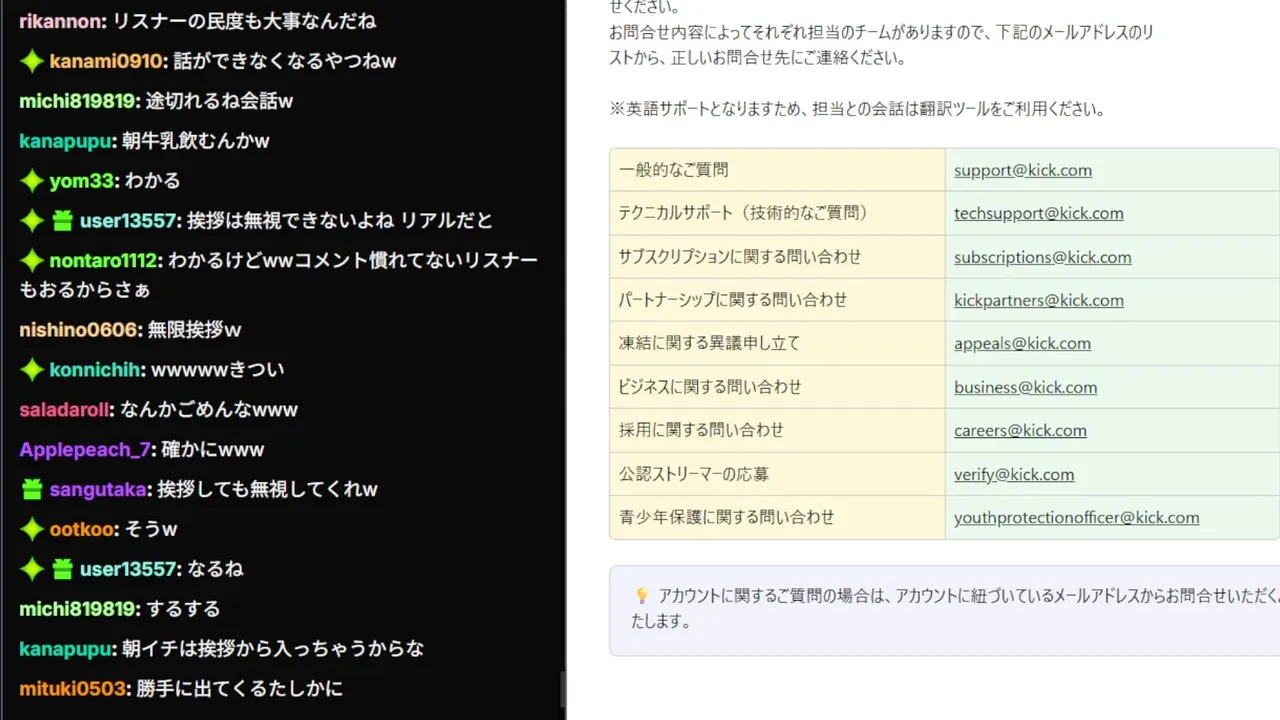Image resolution: width=1280 pixels, height=720 pixels.
Task: Click gift badge beside user13557 'なるね' message
Action: pos(62,569)
